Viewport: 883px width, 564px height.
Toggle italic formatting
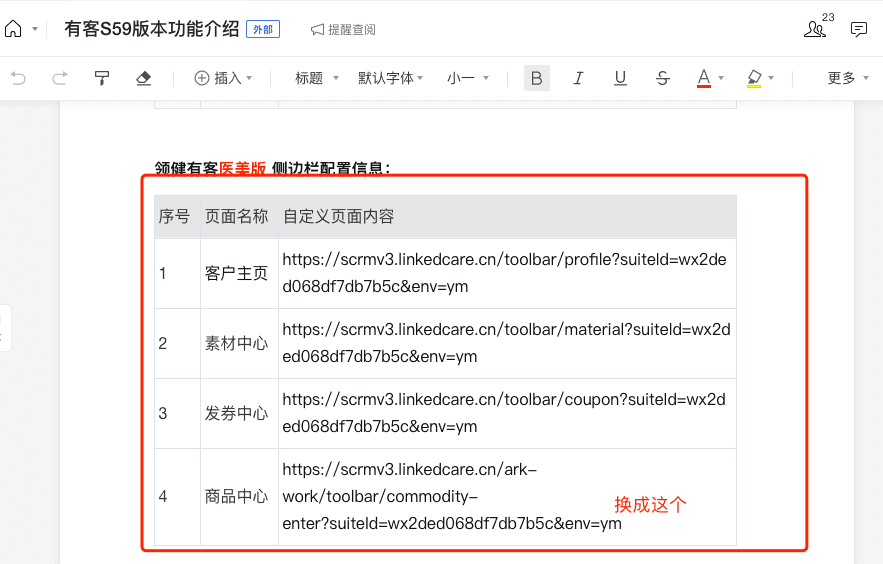point(578,78)
